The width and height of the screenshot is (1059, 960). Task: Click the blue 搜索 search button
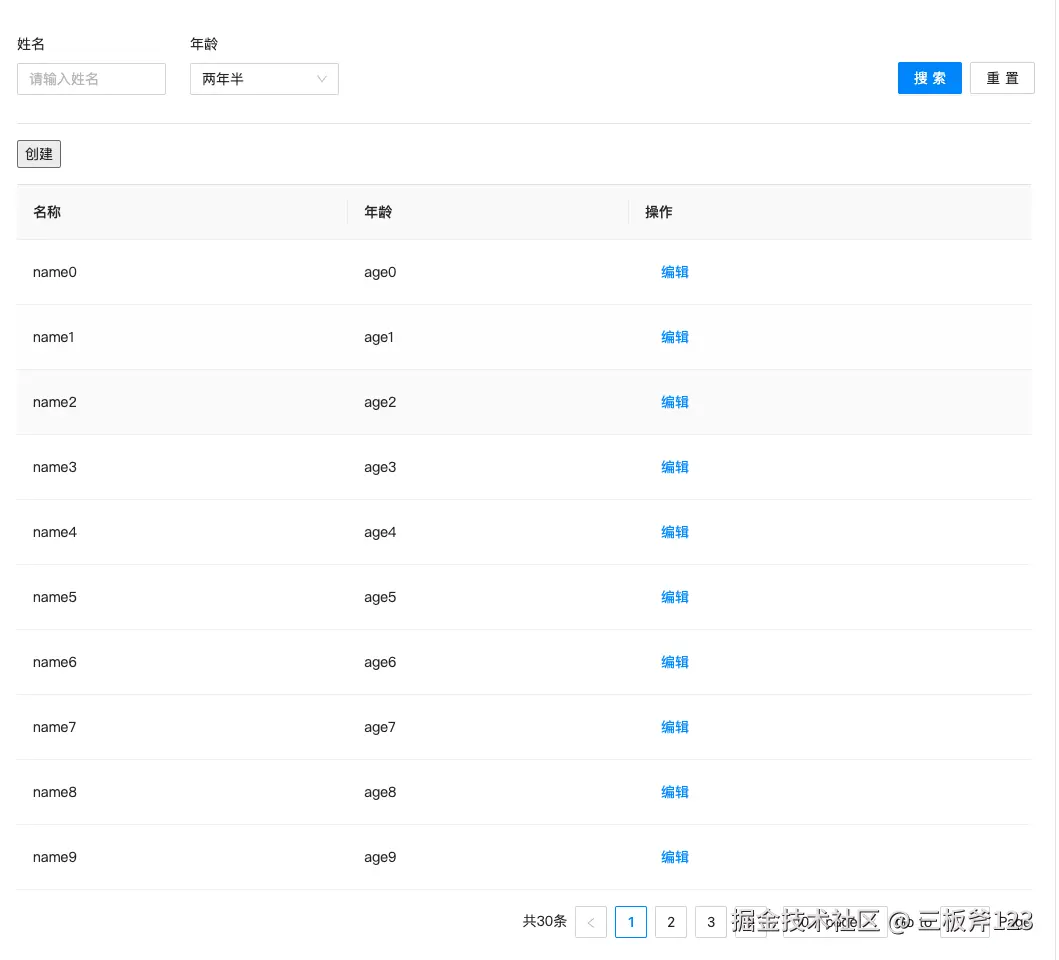929,78
